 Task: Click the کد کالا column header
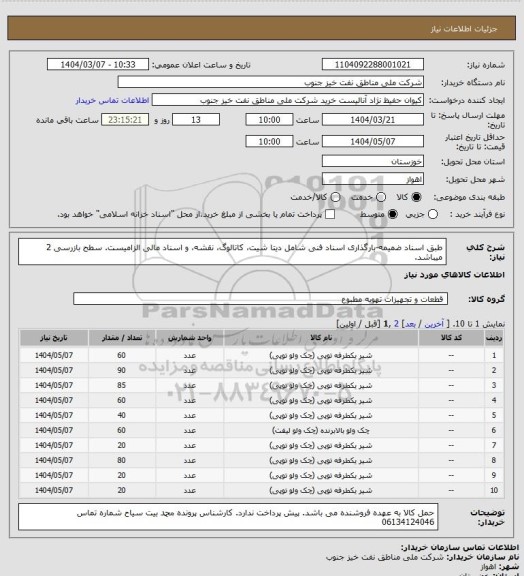[x=451, y=338]
